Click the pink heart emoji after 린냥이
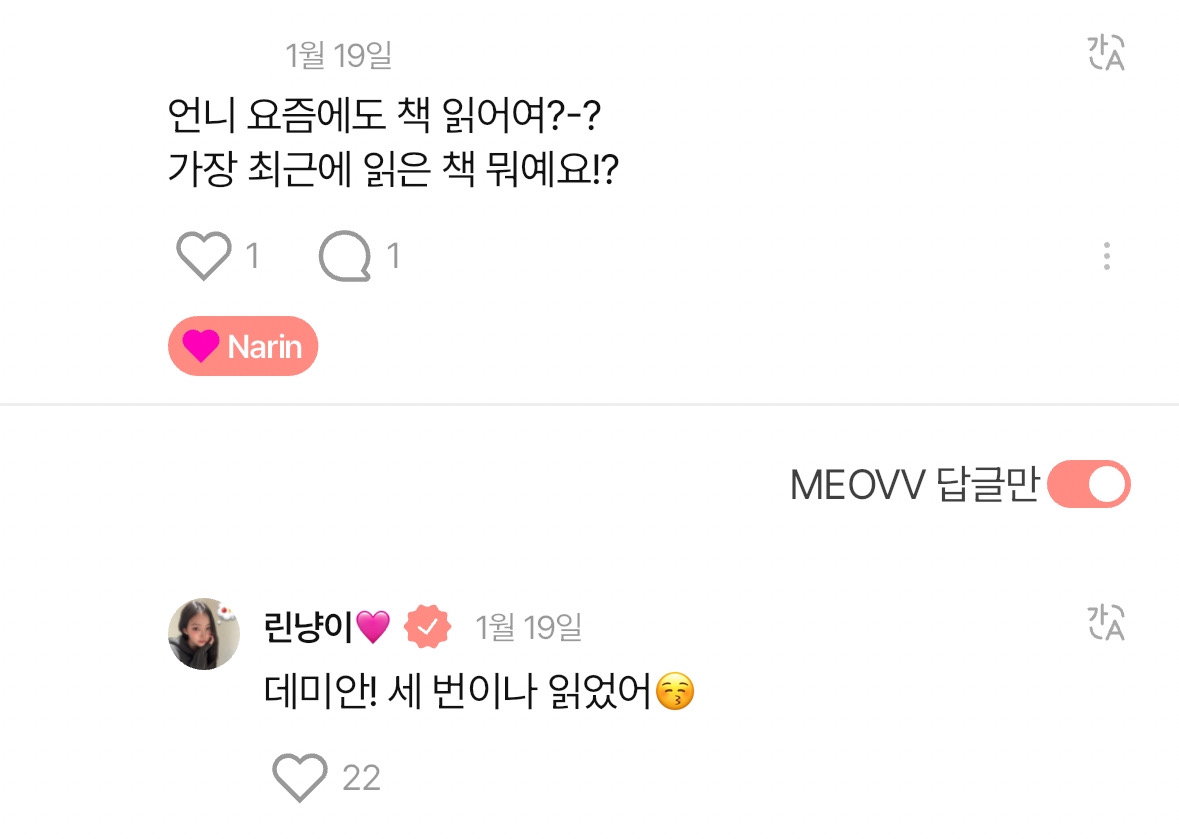The image size is (1179, 839). point(373,628)
